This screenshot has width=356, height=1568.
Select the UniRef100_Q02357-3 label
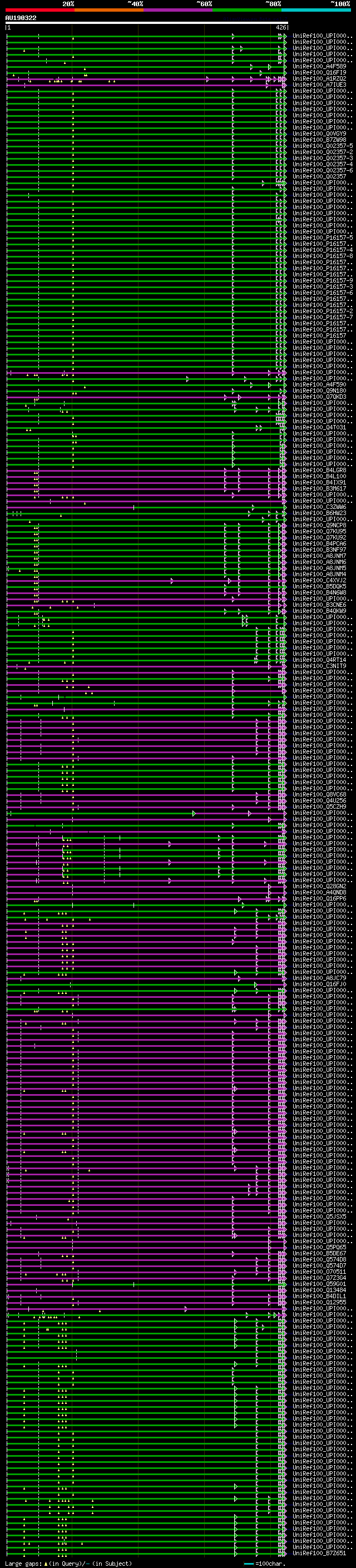[323, 159]
